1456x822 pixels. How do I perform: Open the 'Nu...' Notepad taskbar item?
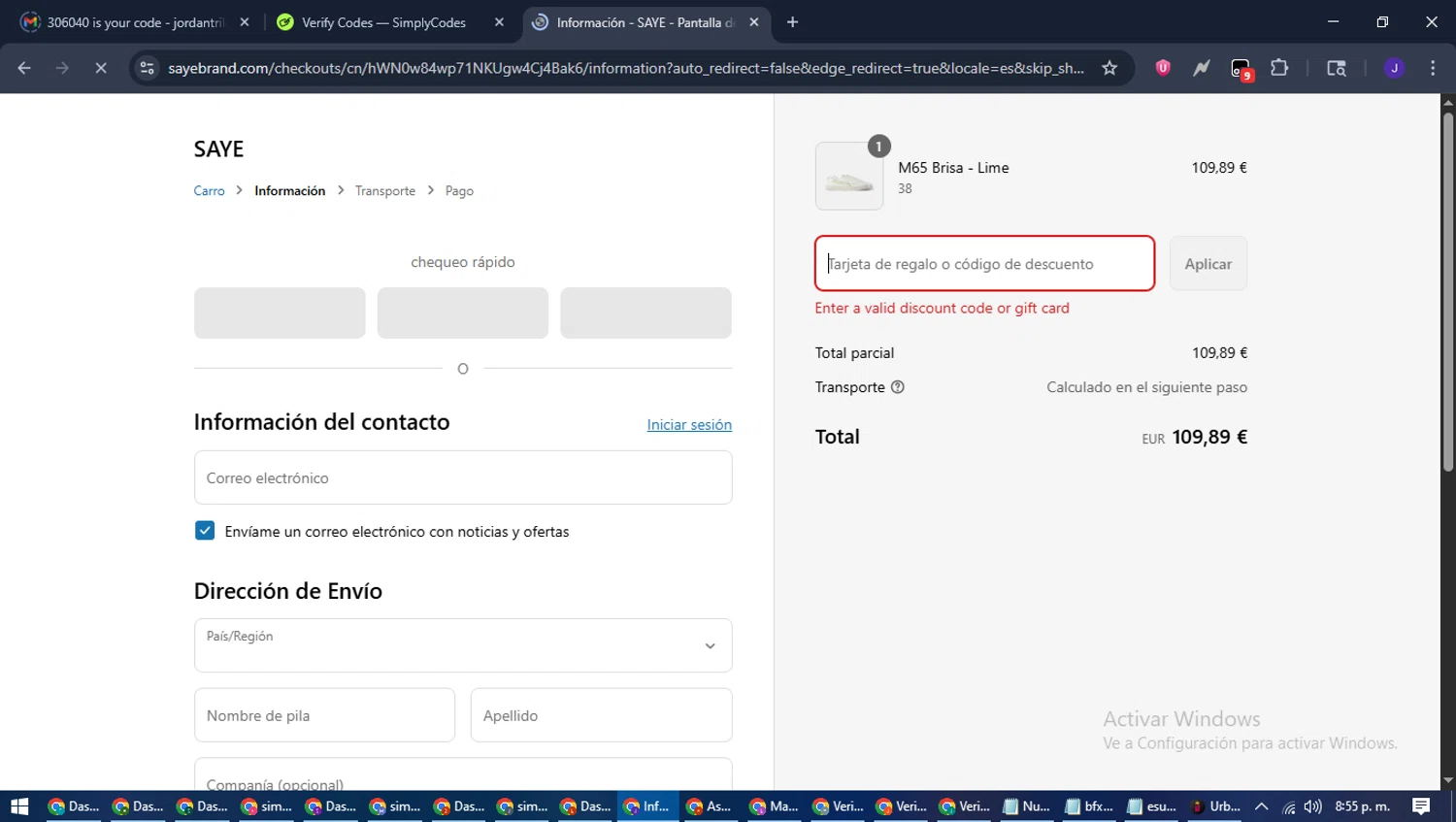click(x=1027, y=806)
